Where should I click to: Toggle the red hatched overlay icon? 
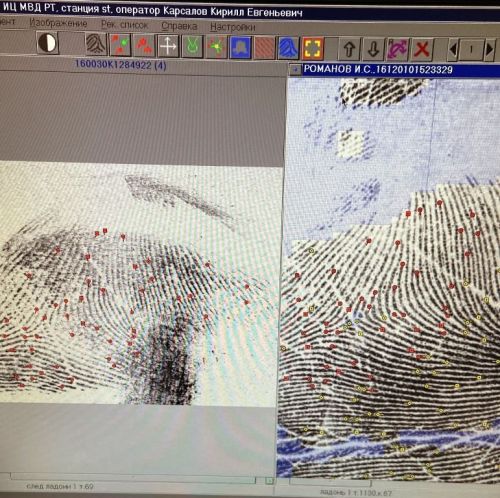[264, 48]
